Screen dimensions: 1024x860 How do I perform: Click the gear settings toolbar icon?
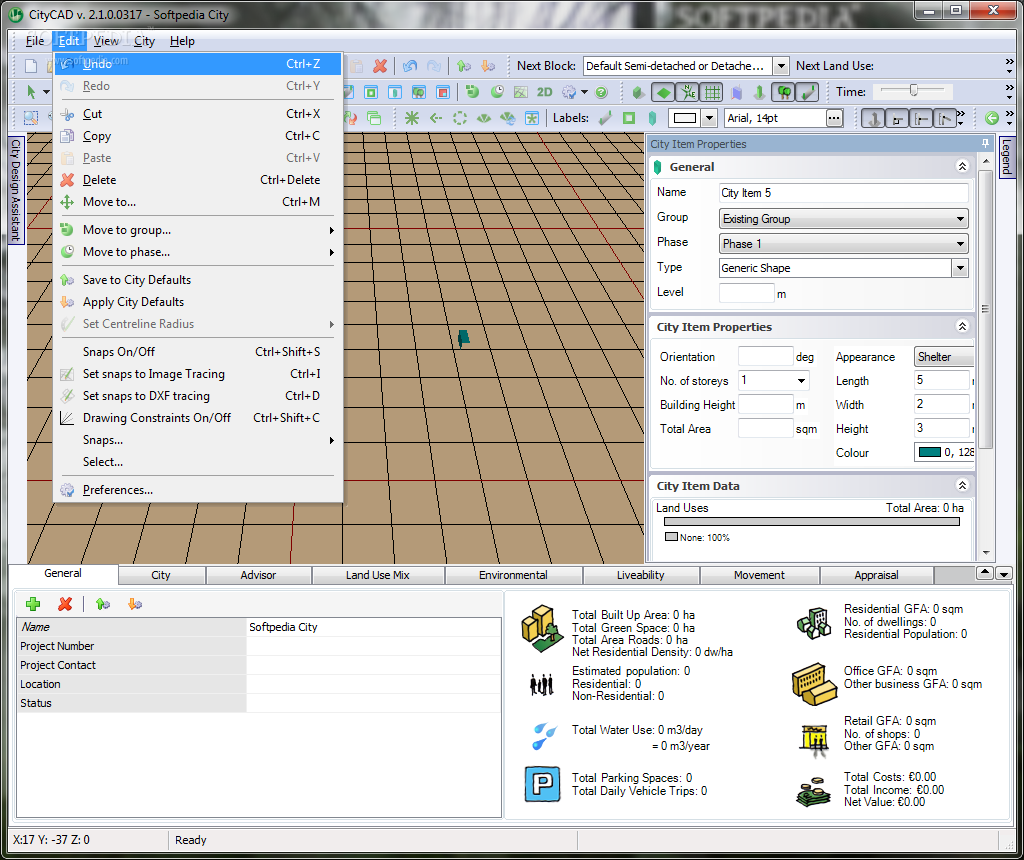click(569, 92)
